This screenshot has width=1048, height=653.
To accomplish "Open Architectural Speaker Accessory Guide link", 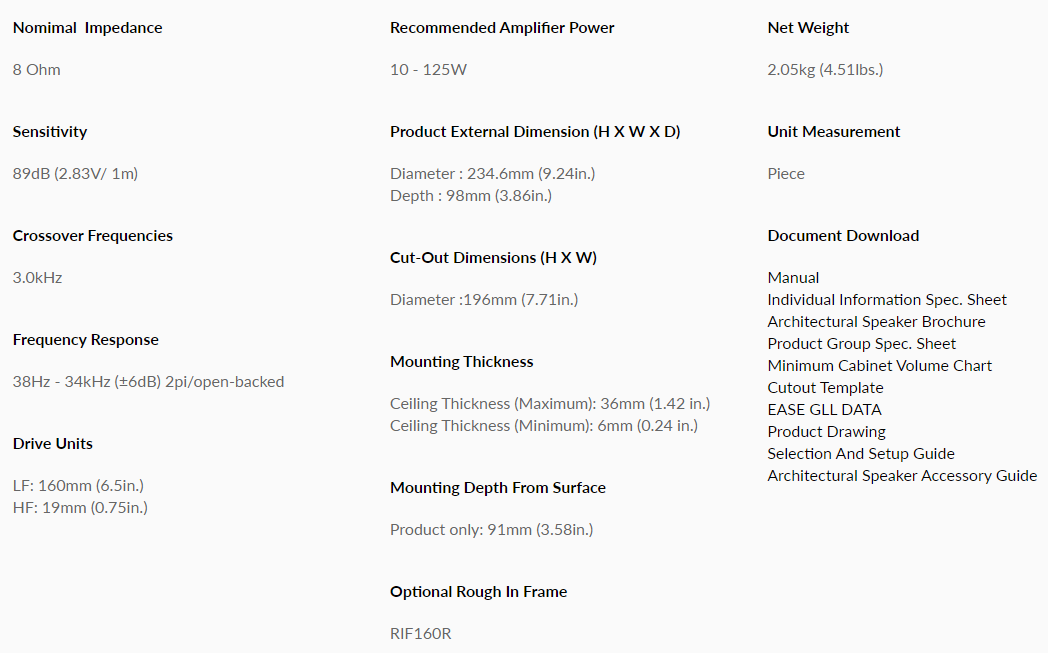I will (x=901, y=476).
